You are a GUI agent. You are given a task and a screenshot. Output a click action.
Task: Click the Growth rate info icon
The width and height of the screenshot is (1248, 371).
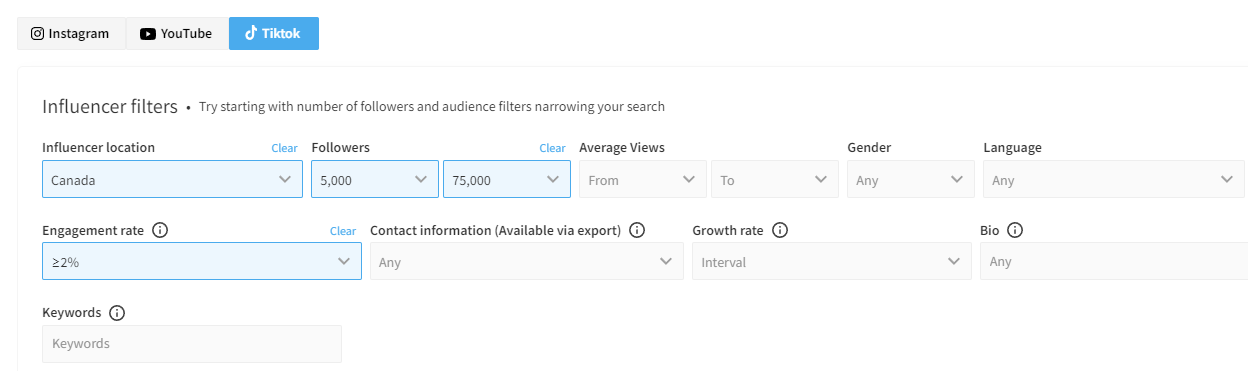pyautogui.click(x=780, y=230)
